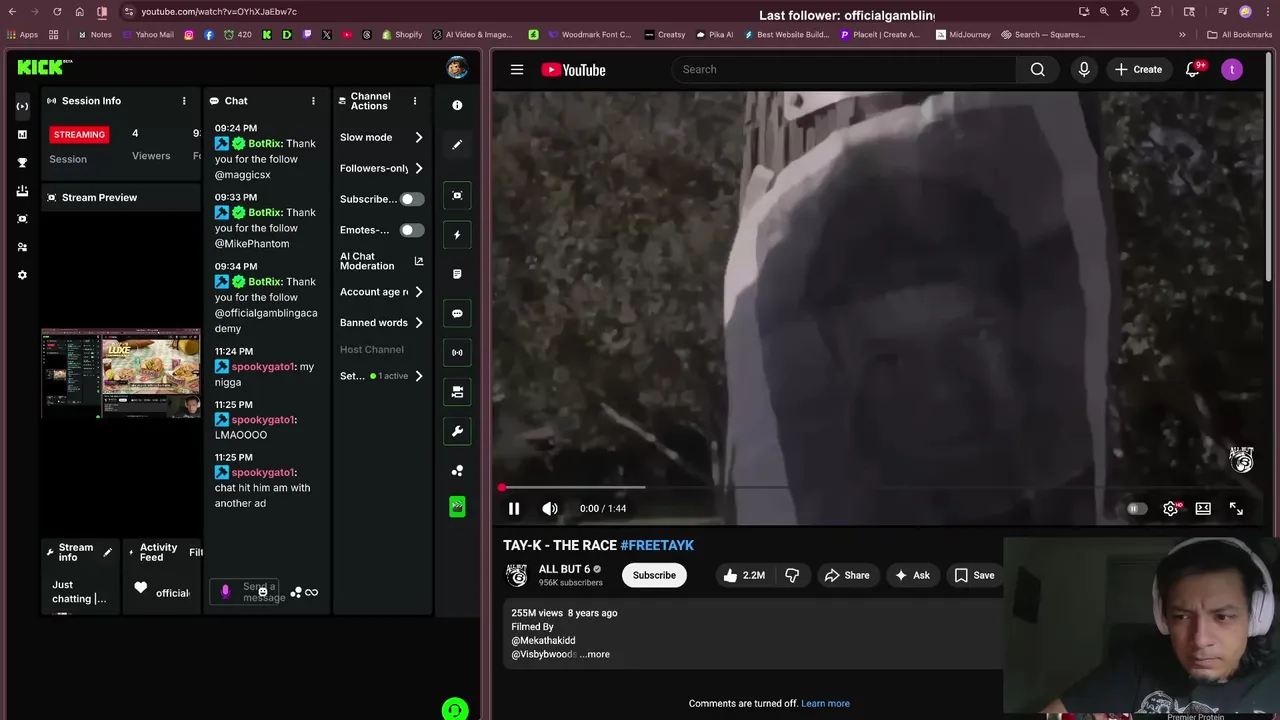
Task: Click the Kick info circle icon
Action: (x=457, y=105)
